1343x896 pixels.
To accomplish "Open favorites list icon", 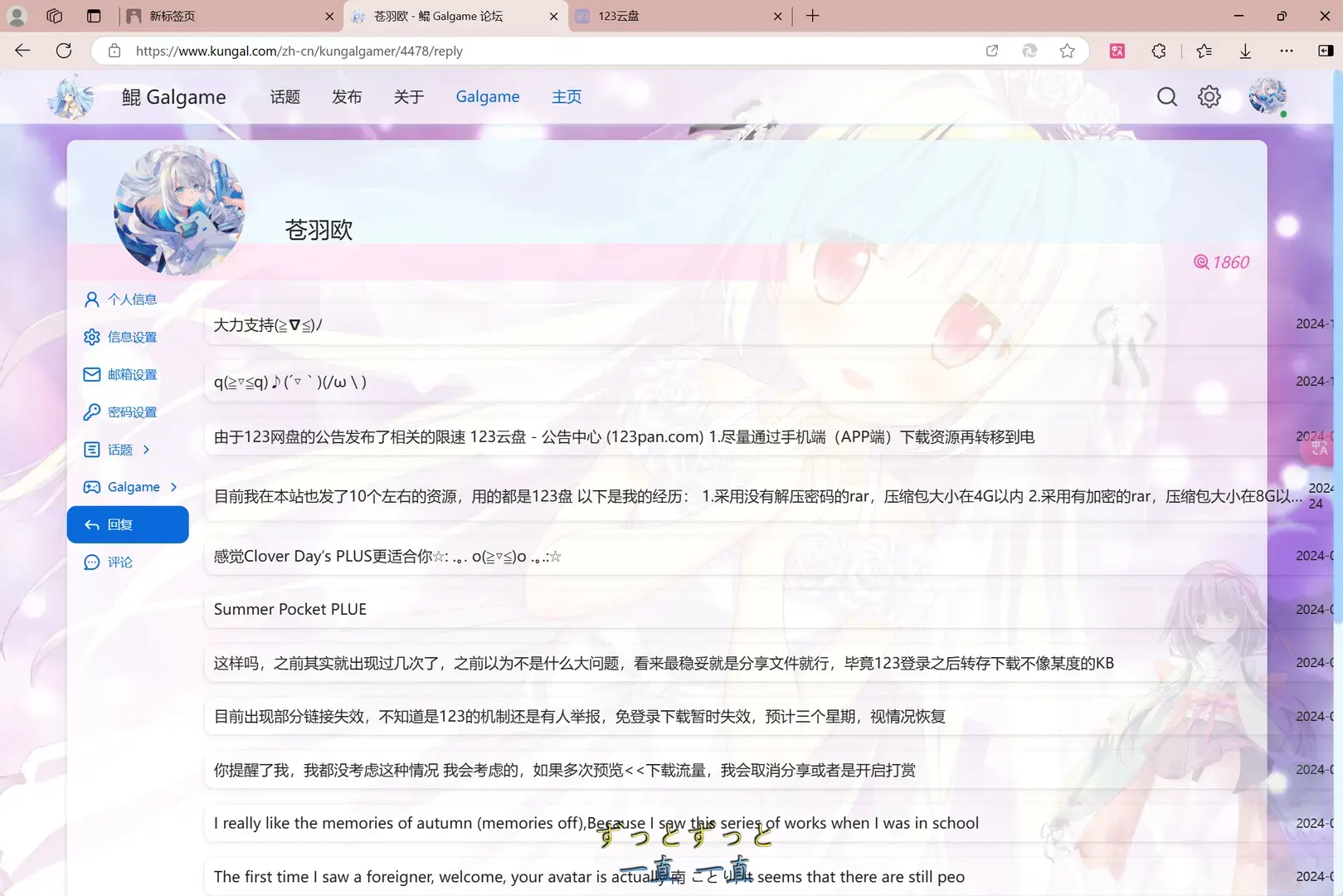I will pyautogui.click(x=1204, y=51).
